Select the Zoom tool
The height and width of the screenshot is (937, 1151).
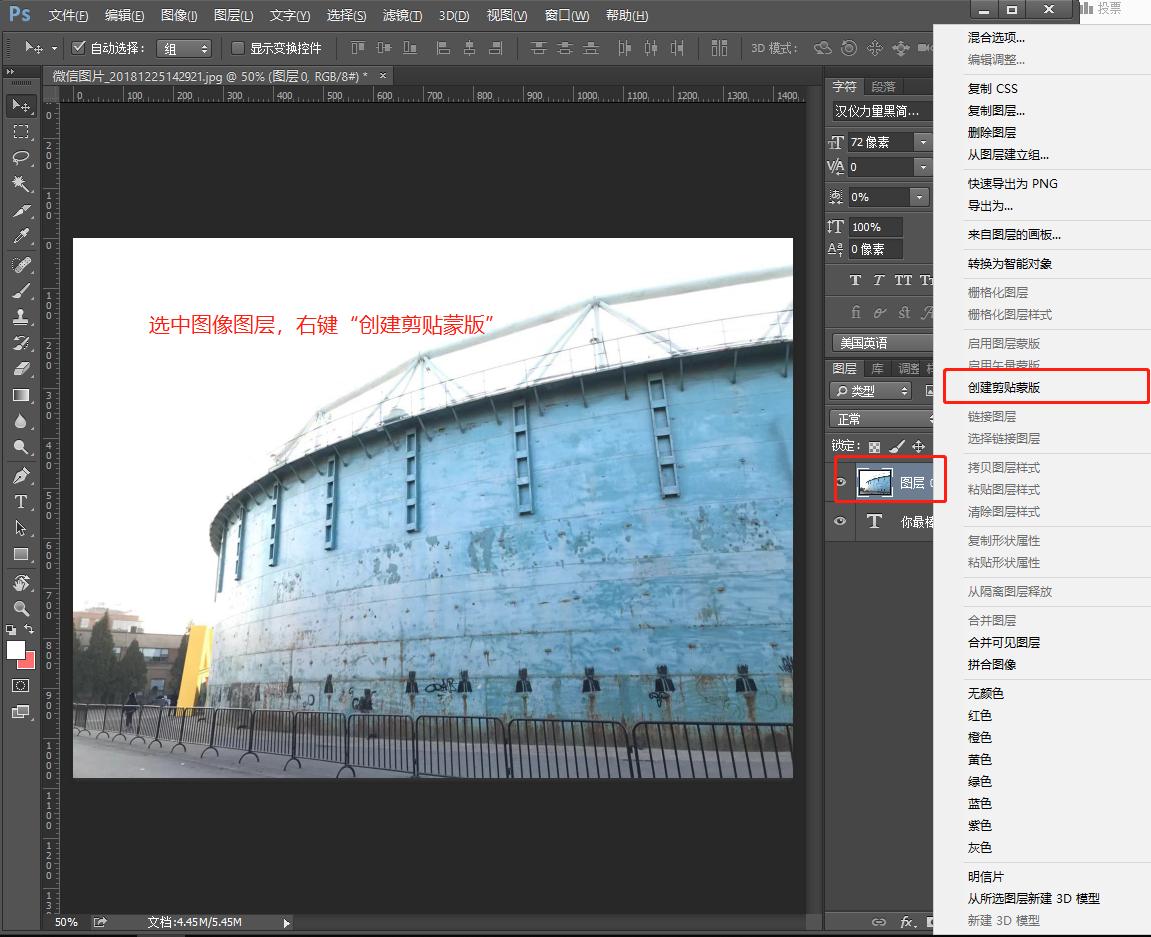pos(20,608)
